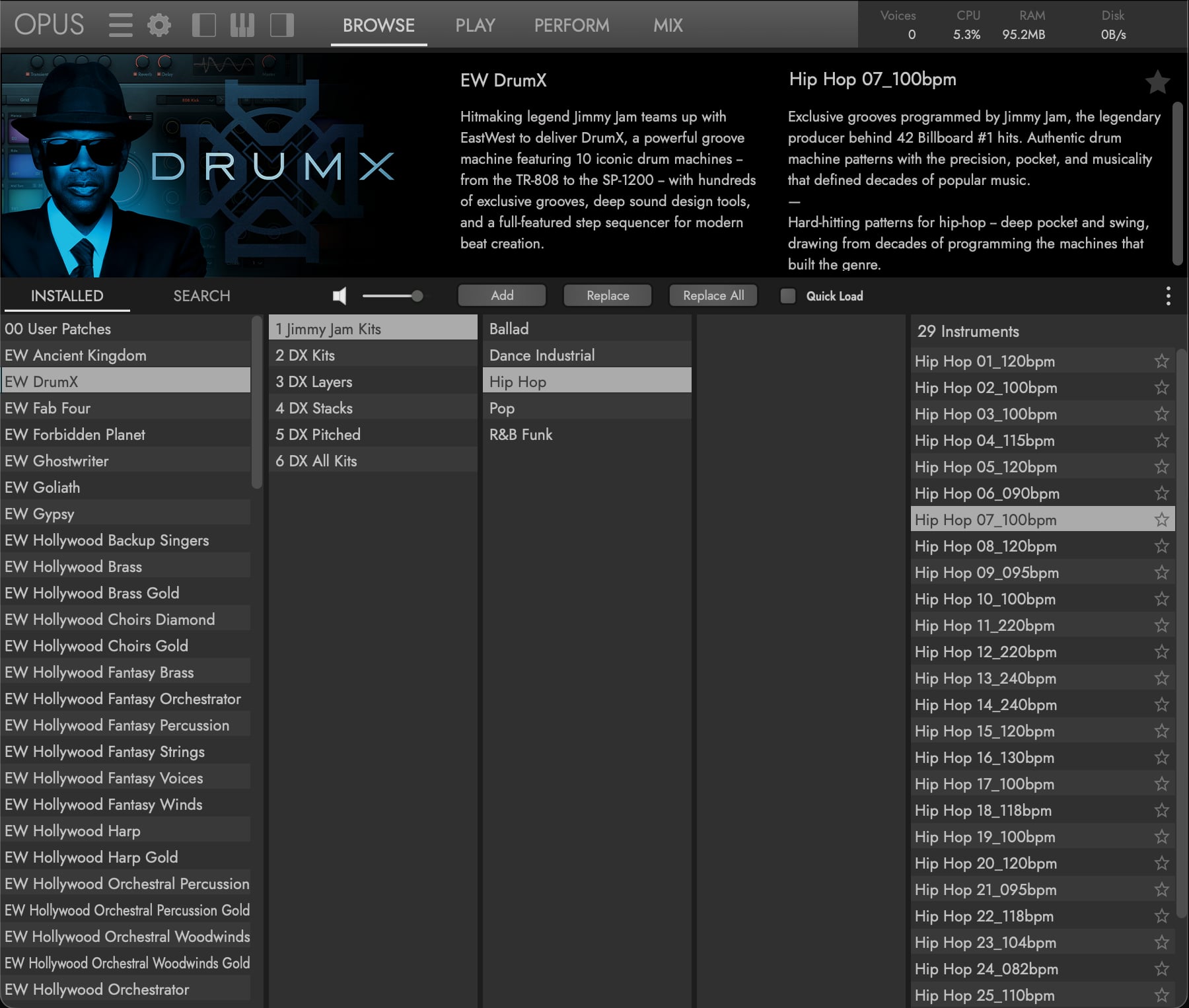The image size is (1189, 1008).
Task: Open the SEARCH tab
Action: (x=201, y=296)
